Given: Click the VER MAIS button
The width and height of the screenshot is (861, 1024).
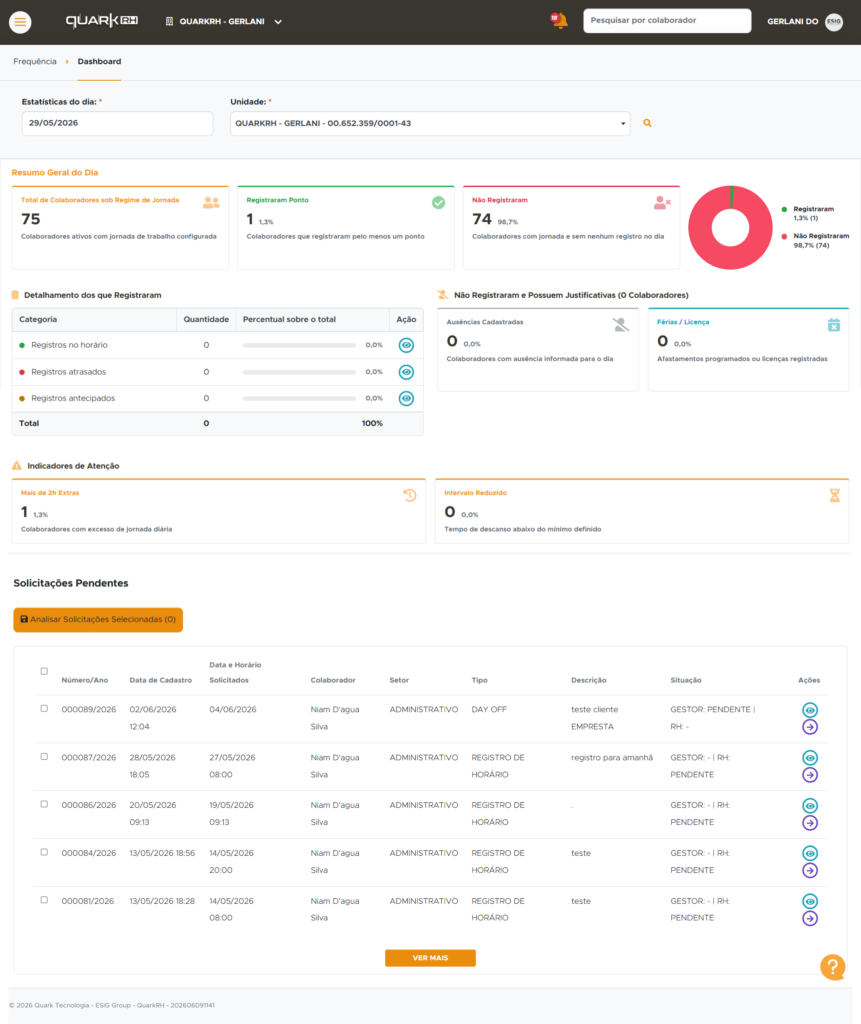Looking at the screenshot, I should click(x=430, y=958).
